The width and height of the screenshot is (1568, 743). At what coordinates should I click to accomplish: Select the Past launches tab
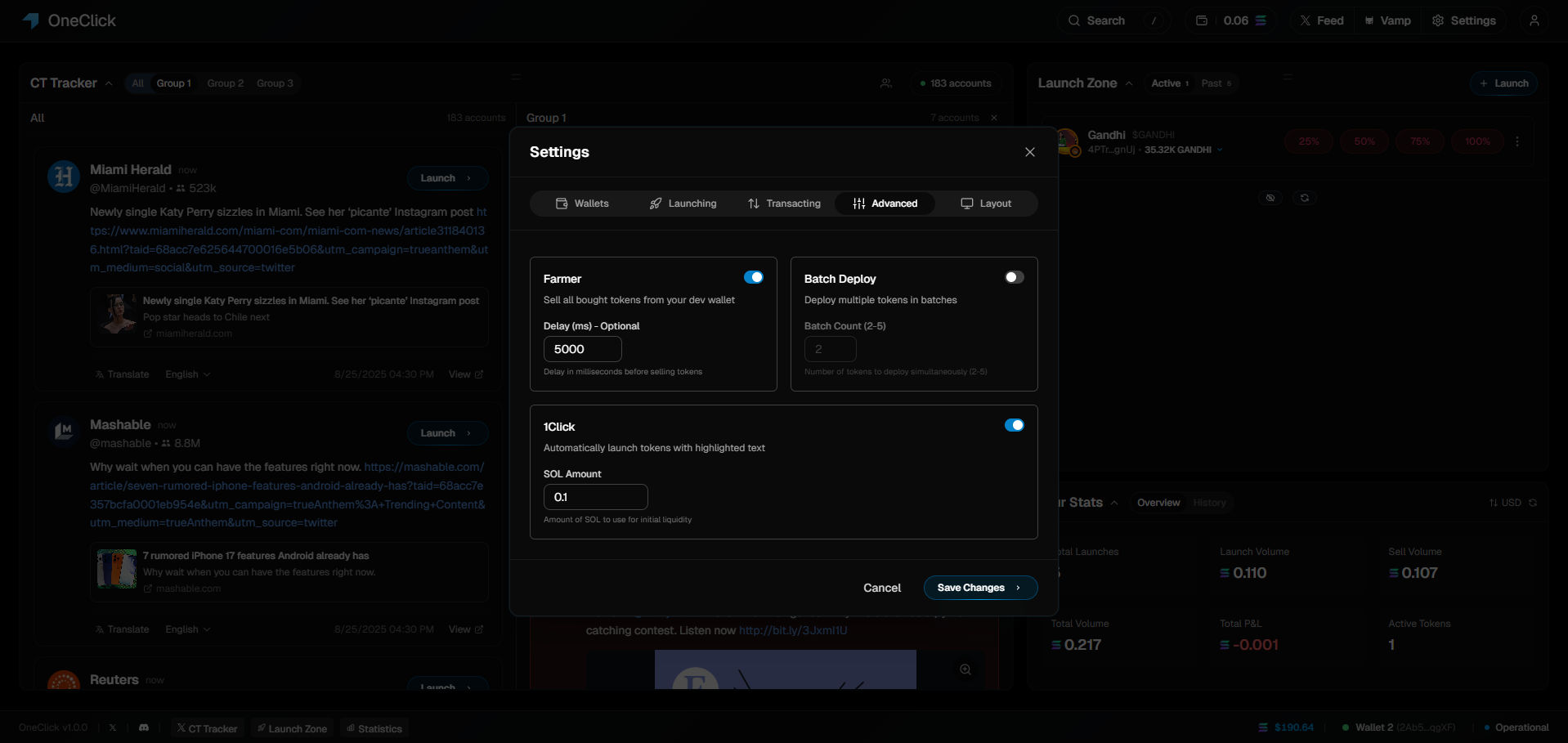[1216, 83]
